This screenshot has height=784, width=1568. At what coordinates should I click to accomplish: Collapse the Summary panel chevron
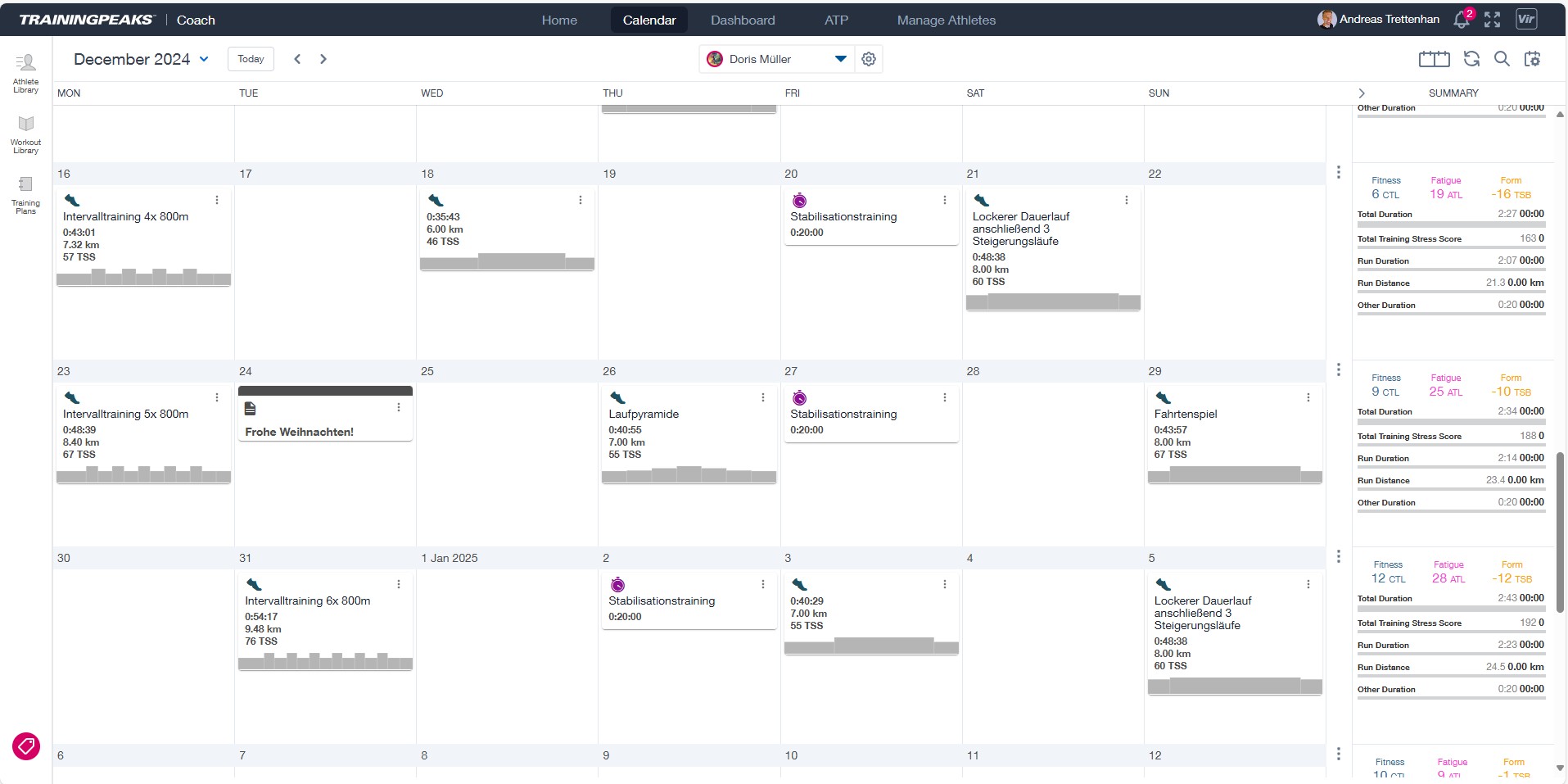(x=1362, y=93)
